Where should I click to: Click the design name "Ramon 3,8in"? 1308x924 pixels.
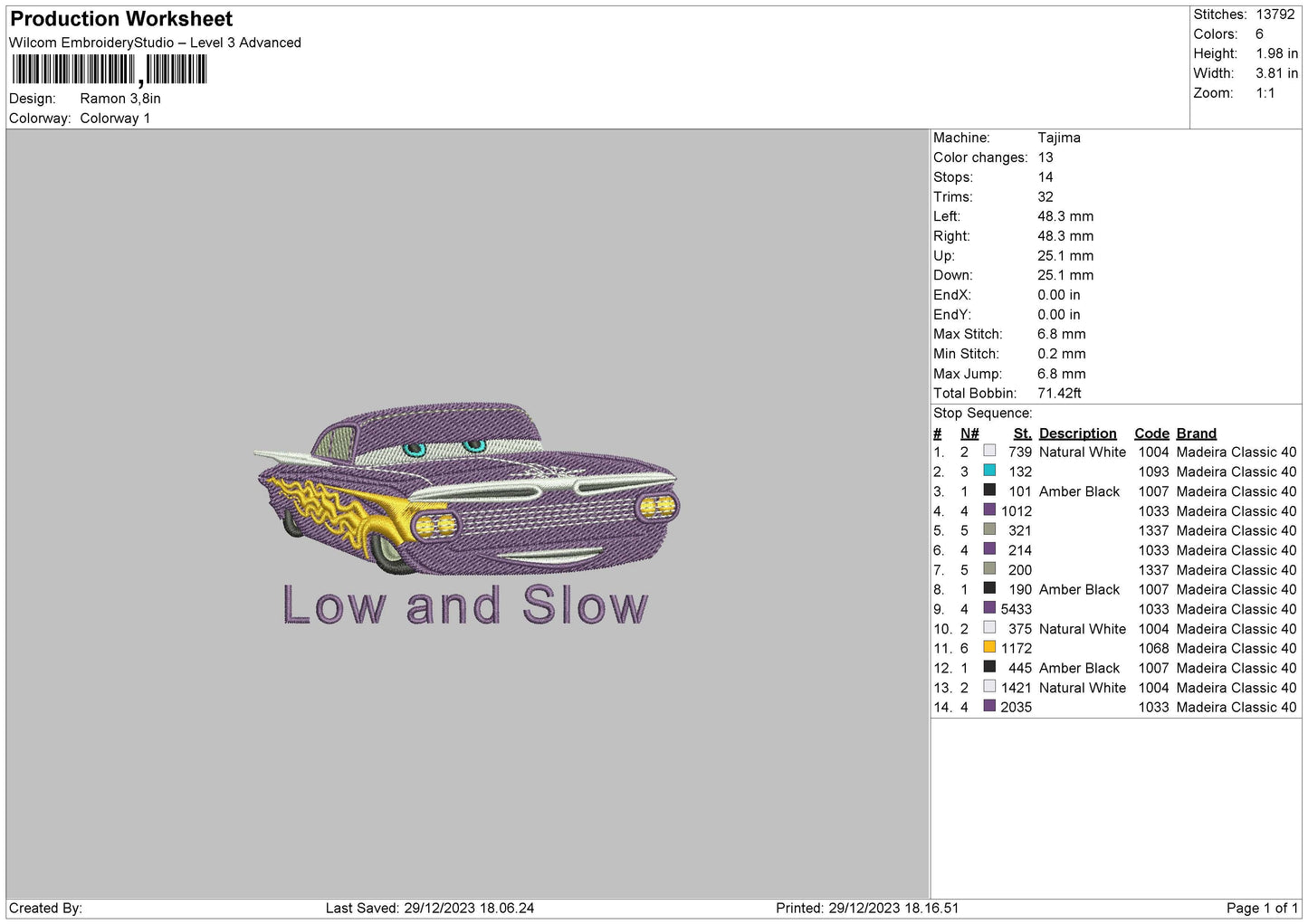pos(120,99)
